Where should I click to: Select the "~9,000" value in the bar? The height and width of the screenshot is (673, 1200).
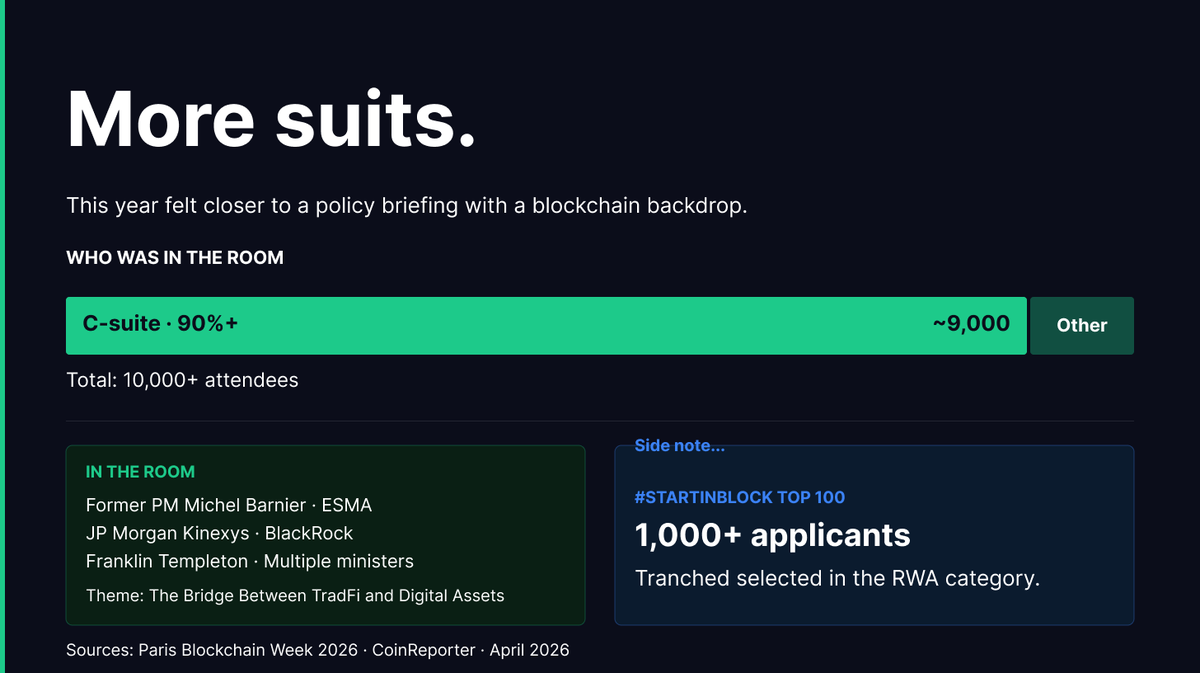(x=971, y=323)
